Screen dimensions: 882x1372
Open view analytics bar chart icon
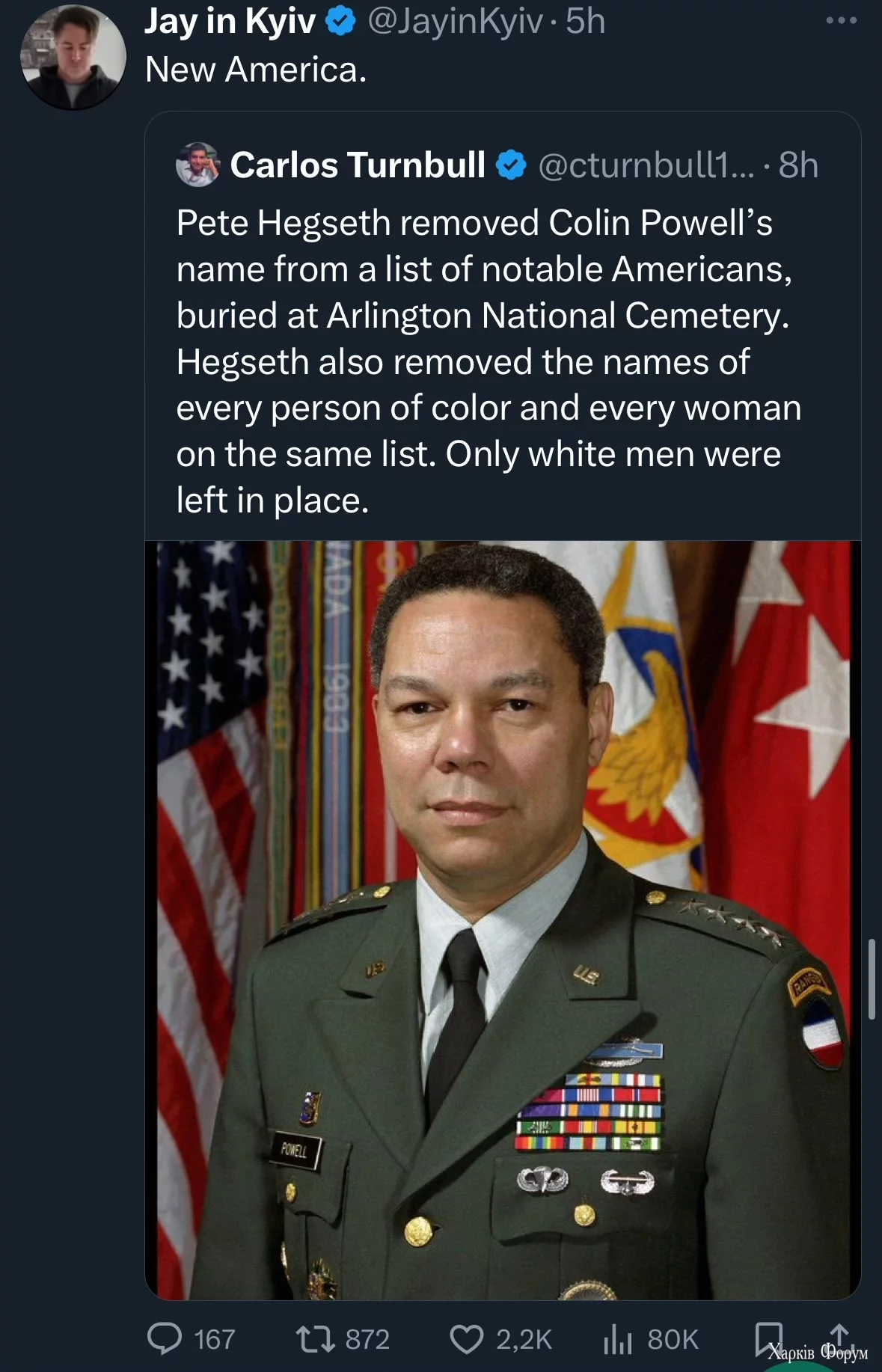(x=618, y=1338)
